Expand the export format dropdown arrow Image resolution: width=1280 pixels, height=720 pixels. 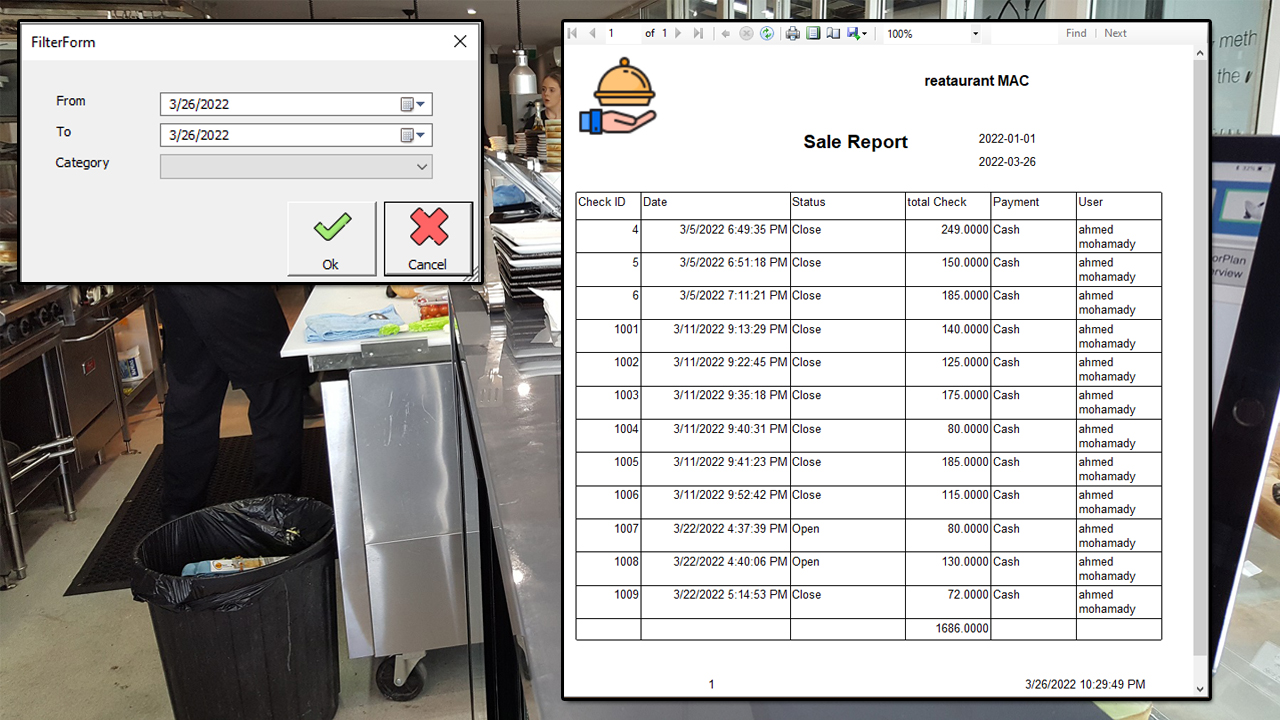[867, 33]
